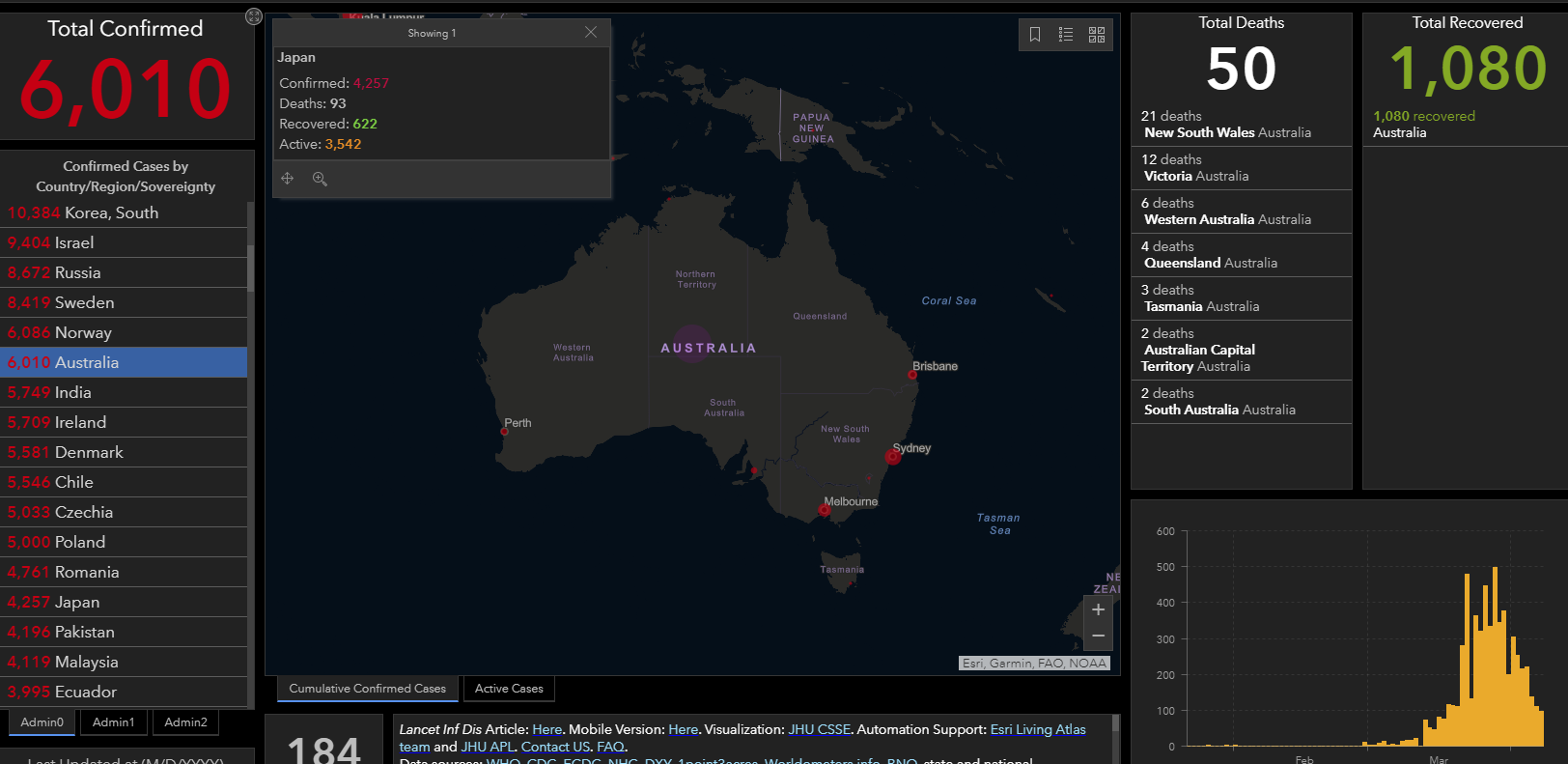This screenshot has width=1568, height=764.
Task: Click 1,080 recovered Australia entry
Action: tap(1465, 125)
